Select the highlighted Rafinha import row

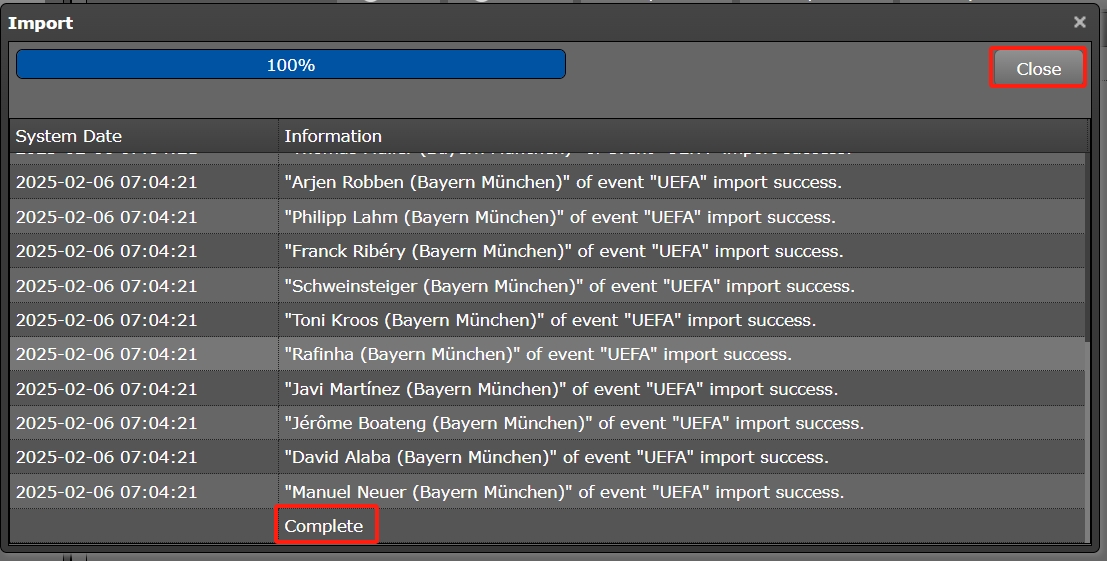point(538,354)
